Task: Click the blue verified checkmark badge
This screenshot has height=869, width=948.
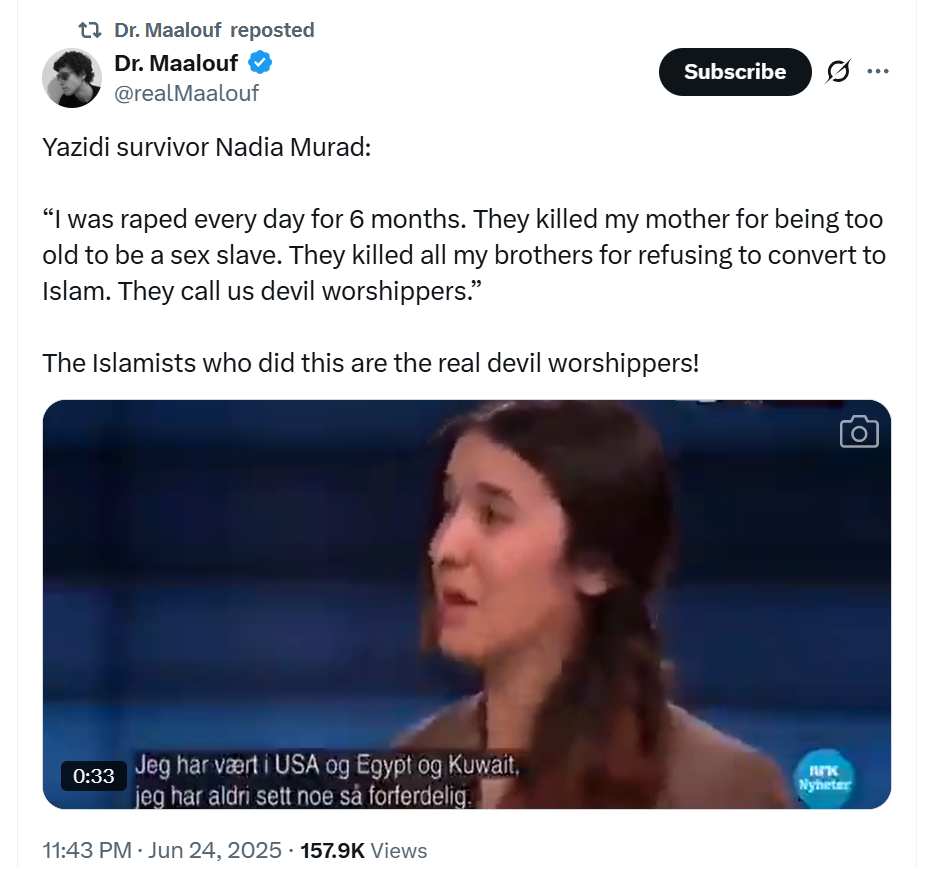Action: coord(260,64)
